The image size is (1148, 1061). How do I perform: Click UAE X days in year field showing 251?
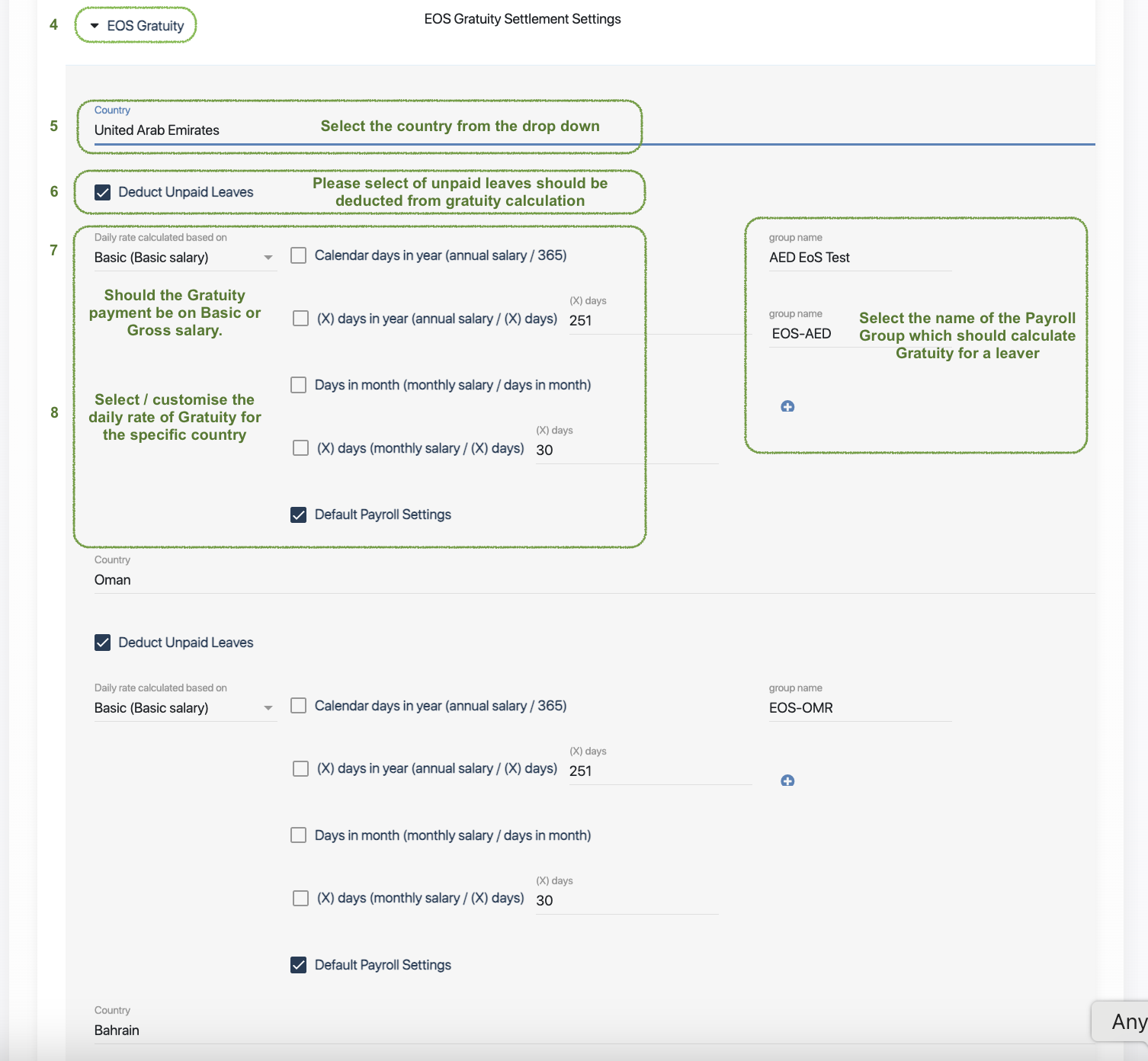pos(656,321)
